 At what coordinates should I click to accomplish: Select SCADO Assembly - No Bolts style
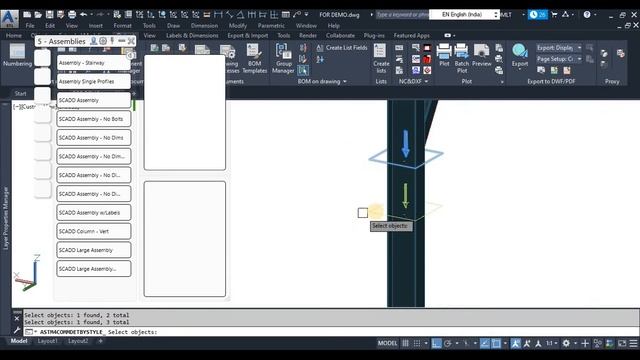pos(93,119)
